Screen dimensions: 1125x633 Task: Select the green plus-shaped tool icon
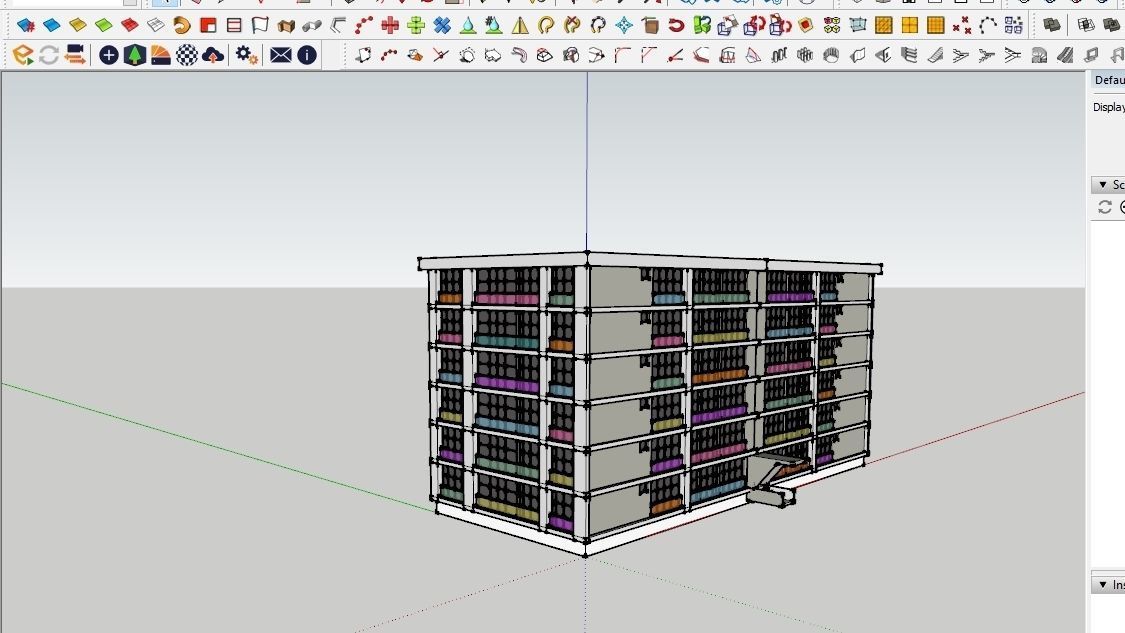point(416,26)
